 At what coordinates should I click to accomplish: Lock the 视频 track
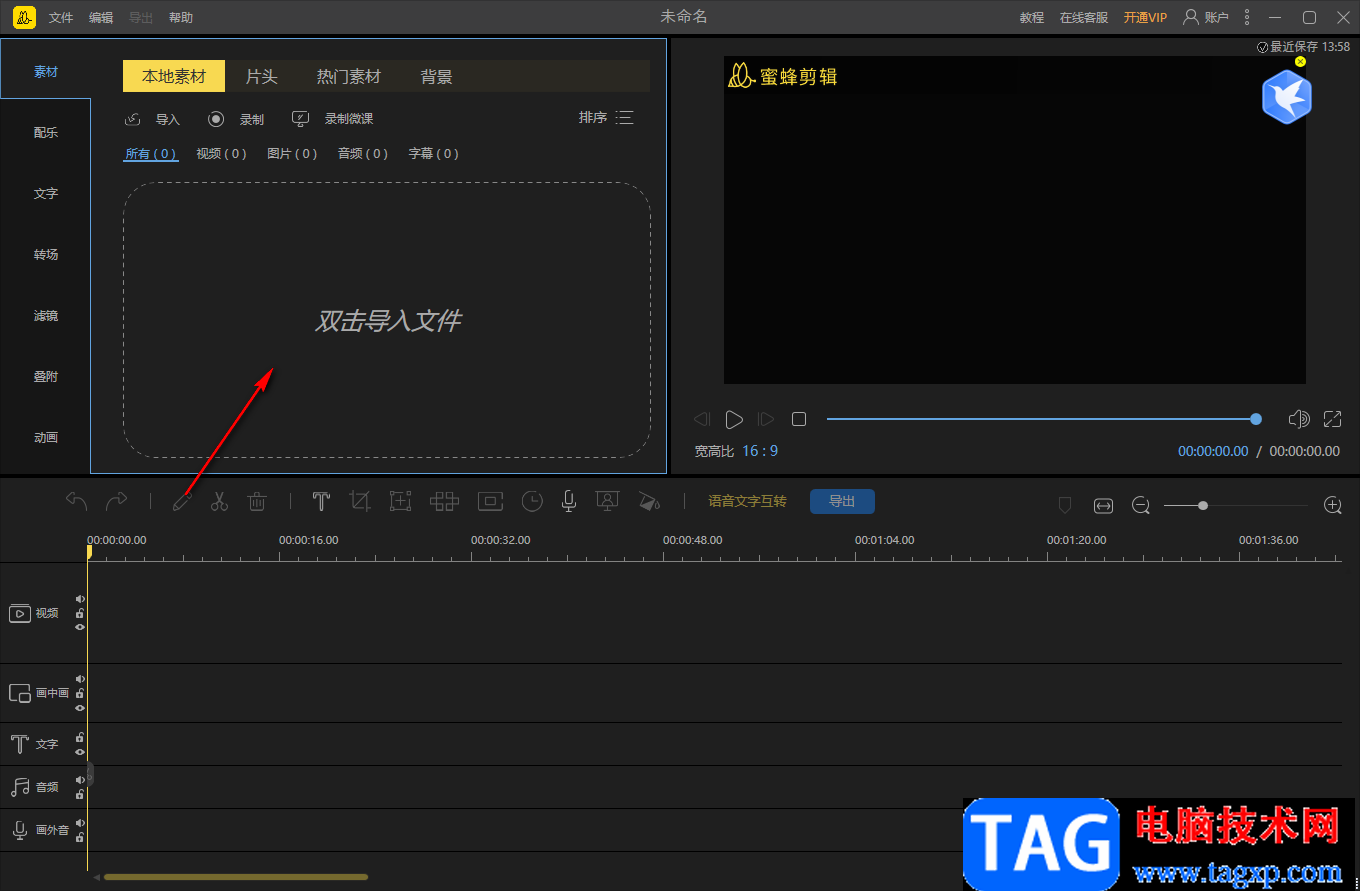[x=80, y=614]
